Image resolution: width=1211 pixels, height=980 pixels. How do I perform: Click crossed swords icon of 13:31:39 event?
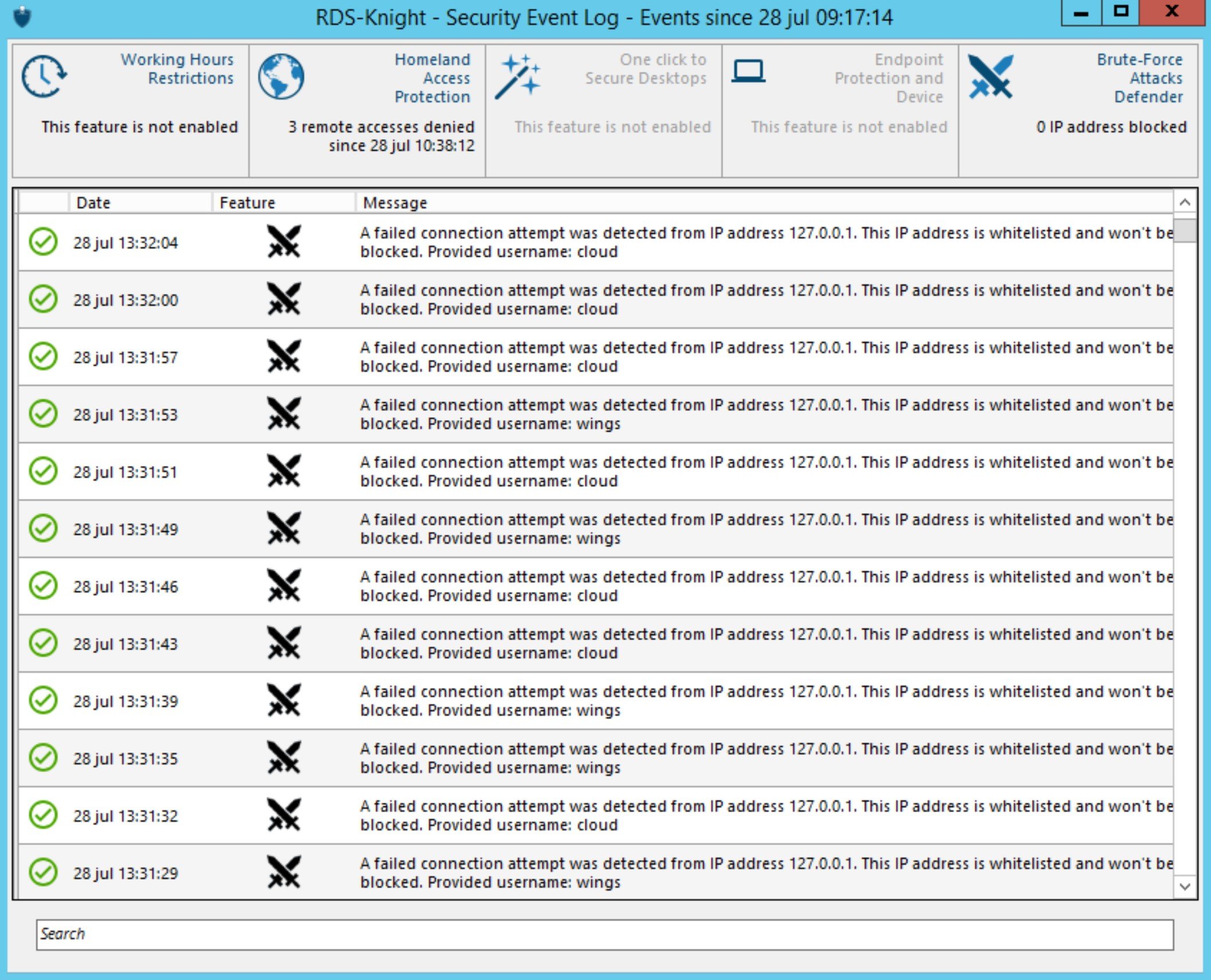283,700
